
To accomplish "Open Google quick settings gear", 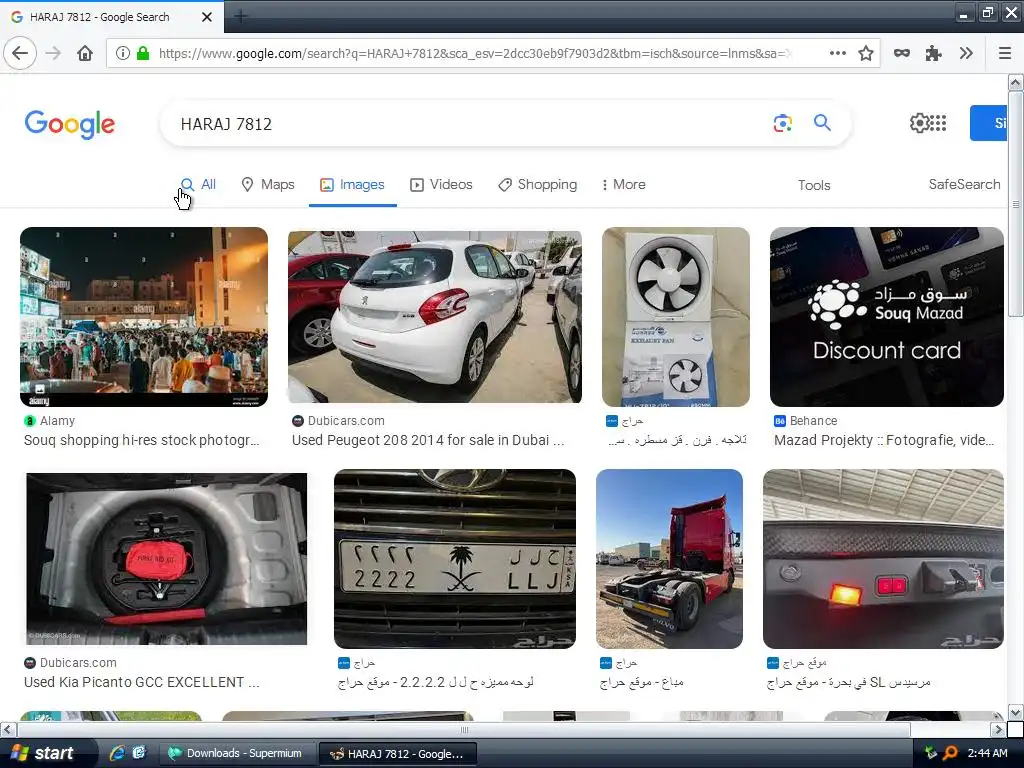I will pos(918,123).
